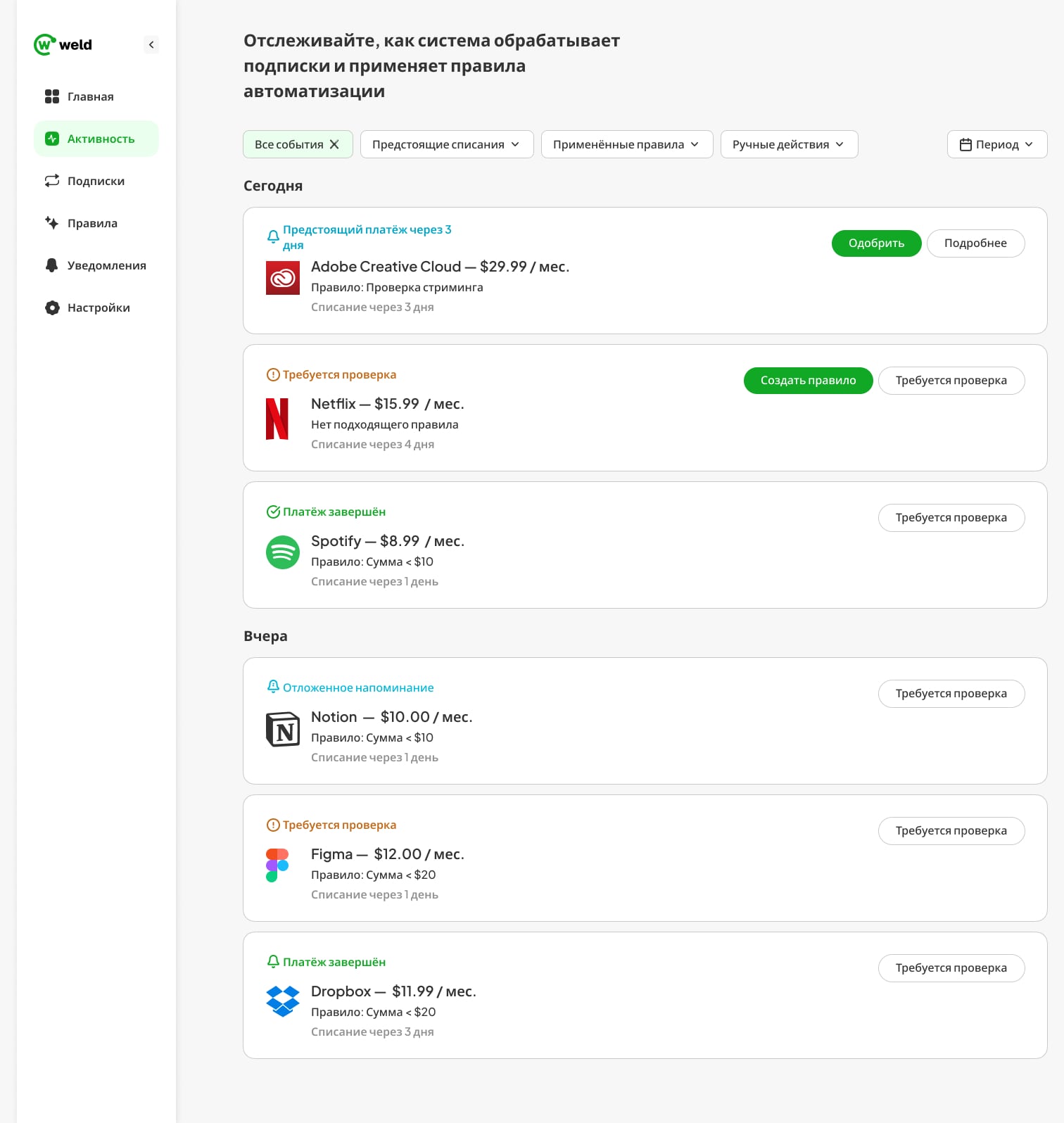
Task: Go to the Подписки menu item
Action: [x=96, y=181]
